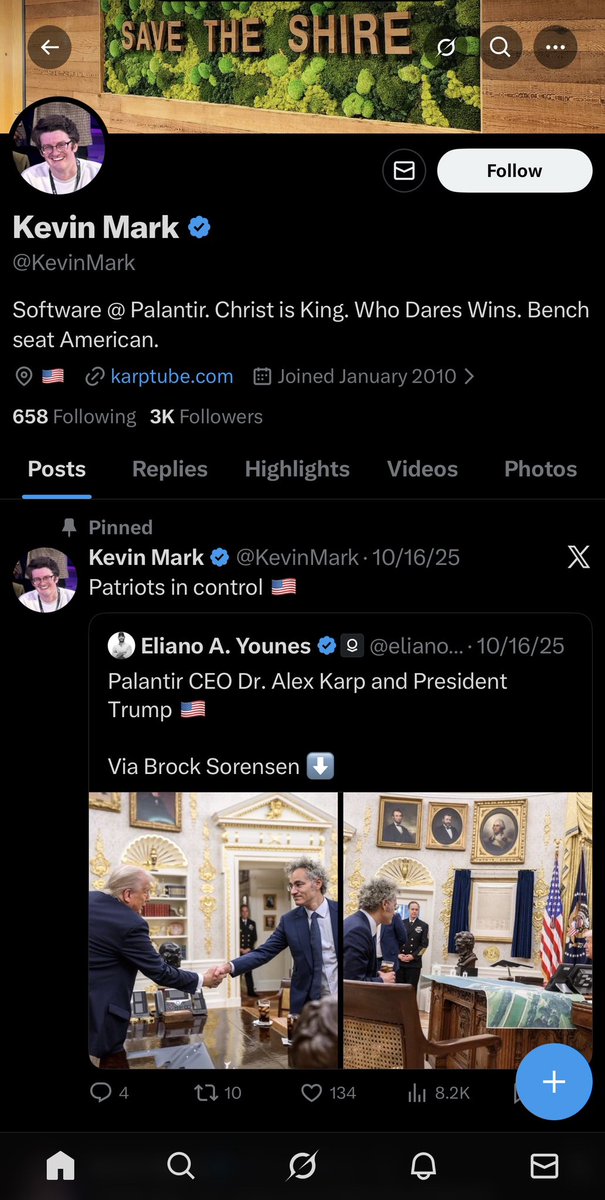Open Notifications bell in bottom bar
The width and height of the screenshot is (605, 1200).
pos(423,1165)
